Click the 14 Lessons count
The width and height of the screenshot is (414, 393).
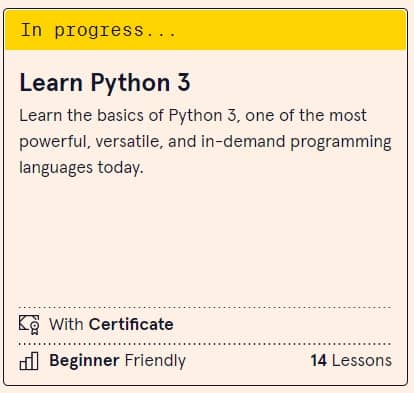click(351, 361)
